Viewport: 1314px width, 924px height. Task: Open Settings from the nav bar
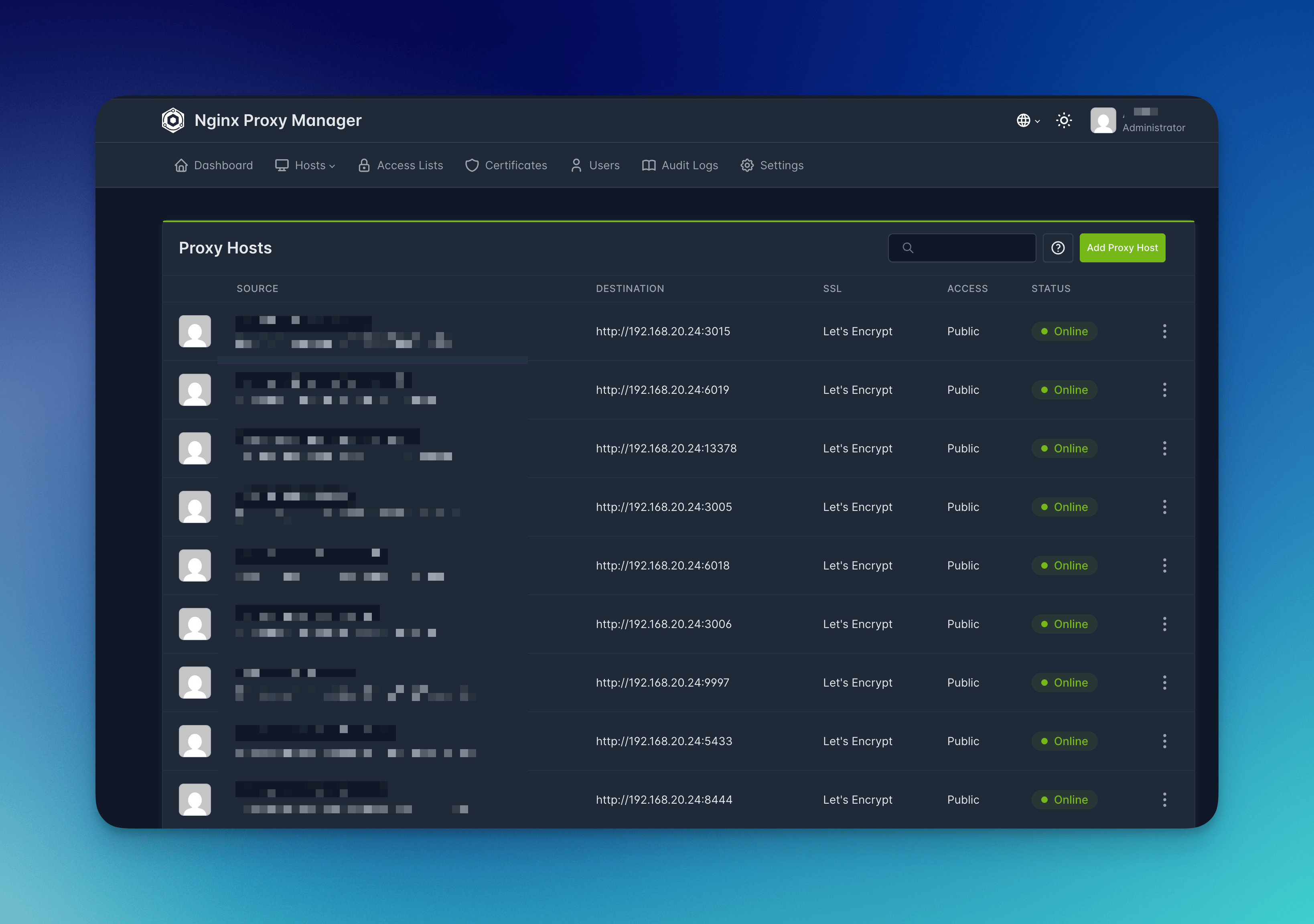click(x=772, y=165)
